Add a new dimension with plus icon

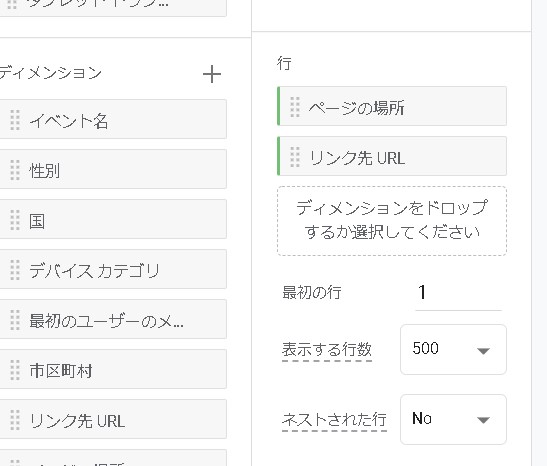click(x=212, y=74)
